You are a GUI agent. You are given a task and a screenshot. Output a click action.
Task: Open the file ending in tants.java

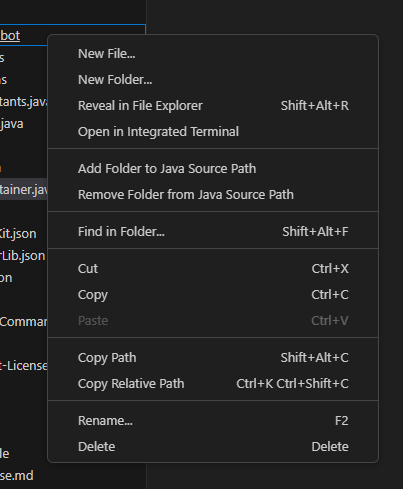[x=23, y=102]
